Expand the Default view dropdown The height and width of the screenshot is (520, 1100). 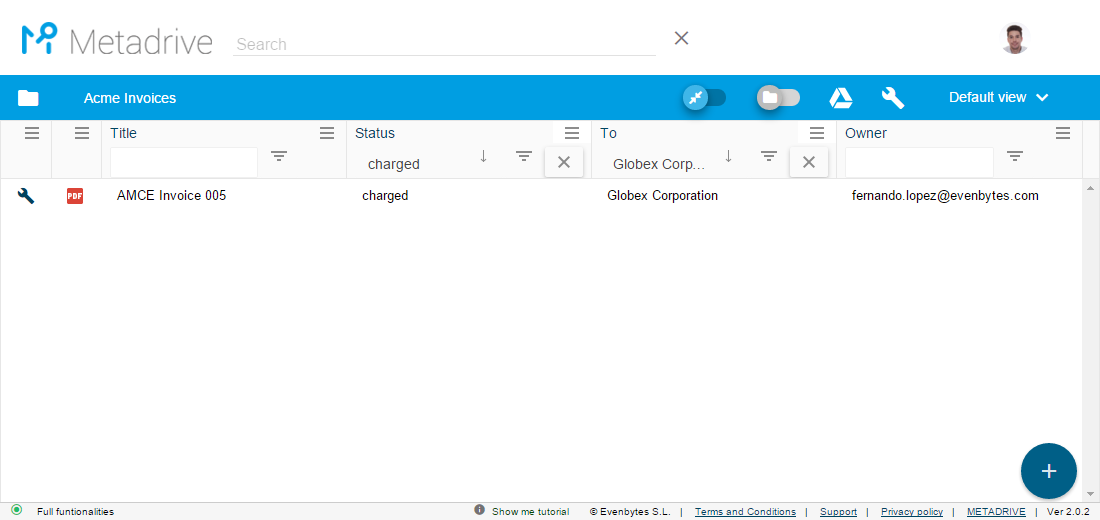pos(998,98)
